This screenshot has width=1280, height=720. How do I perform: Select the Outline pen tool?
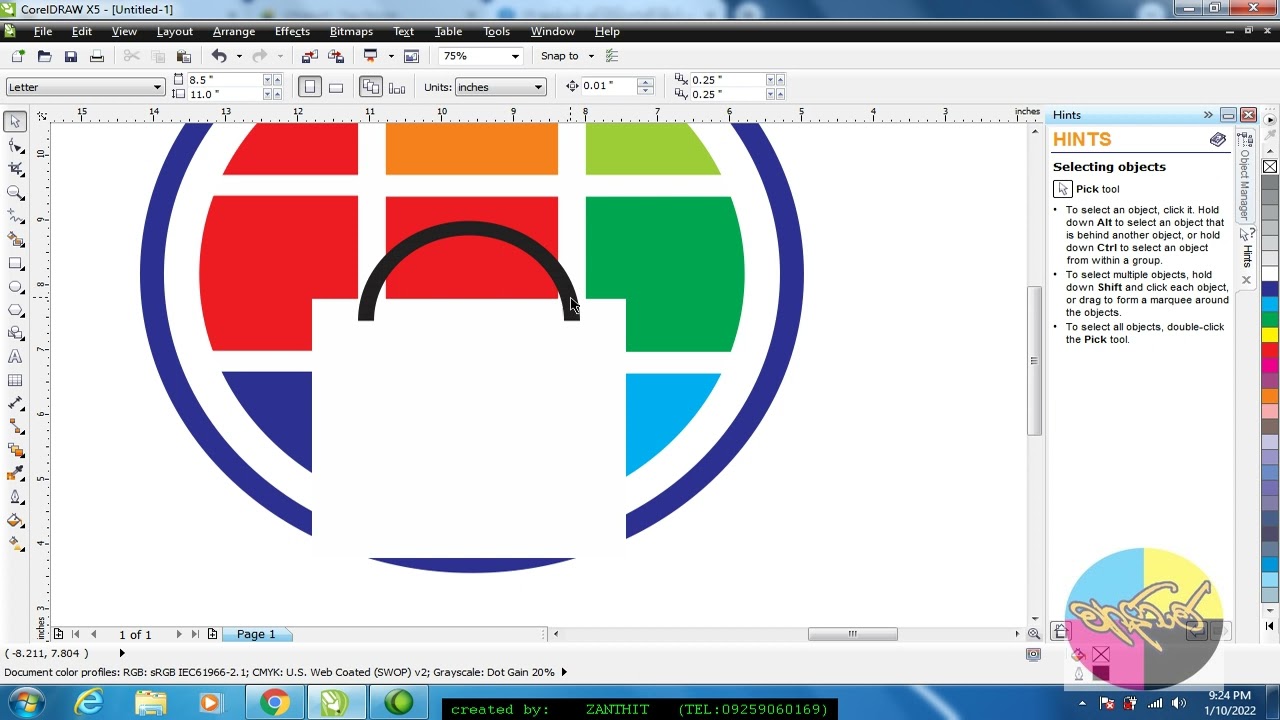(x=16, y=497)
